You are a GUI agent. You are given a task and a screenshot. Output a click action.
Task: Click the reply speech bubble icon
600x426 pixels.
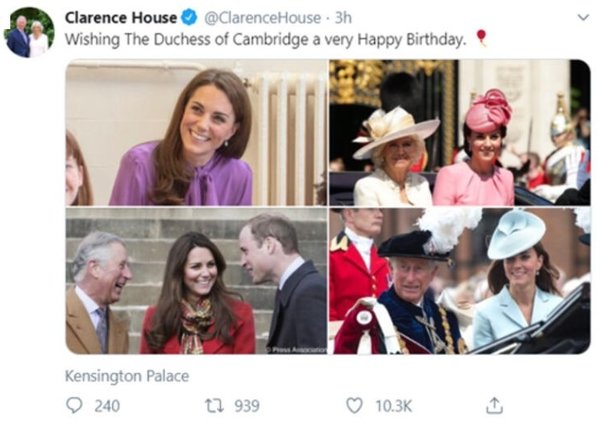(74, 405)
